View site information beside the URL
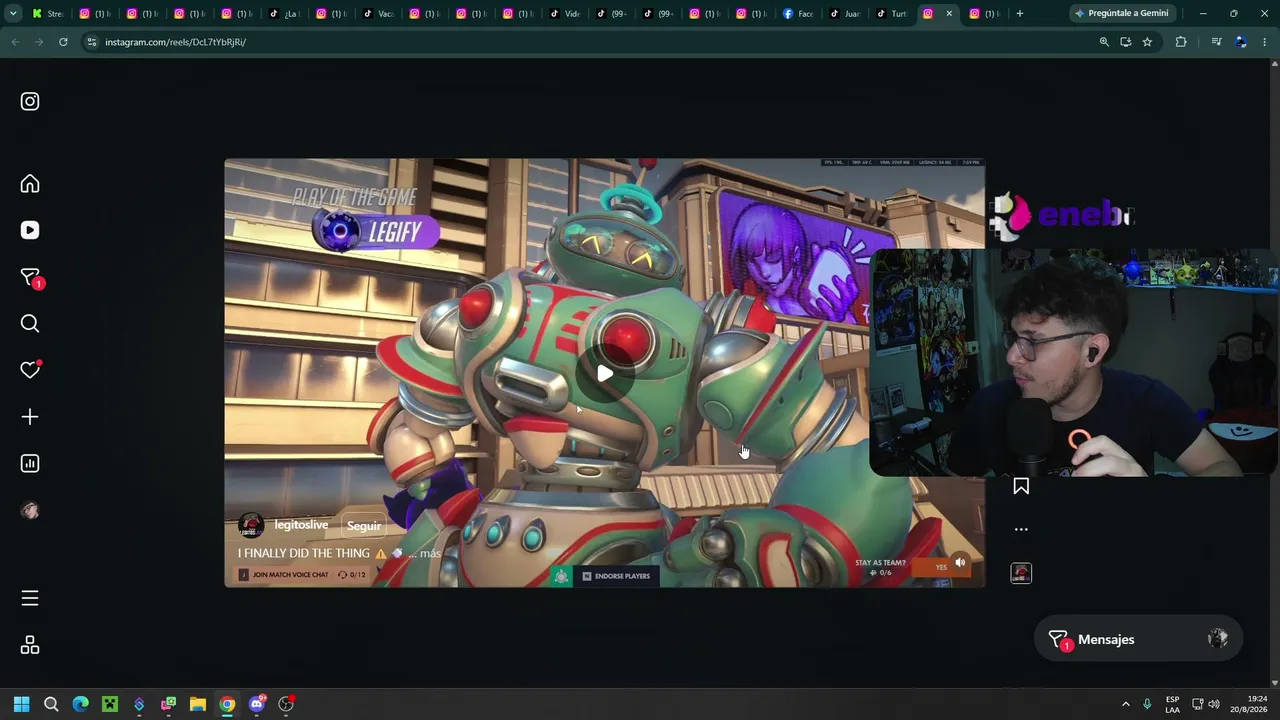 point(92,42)
